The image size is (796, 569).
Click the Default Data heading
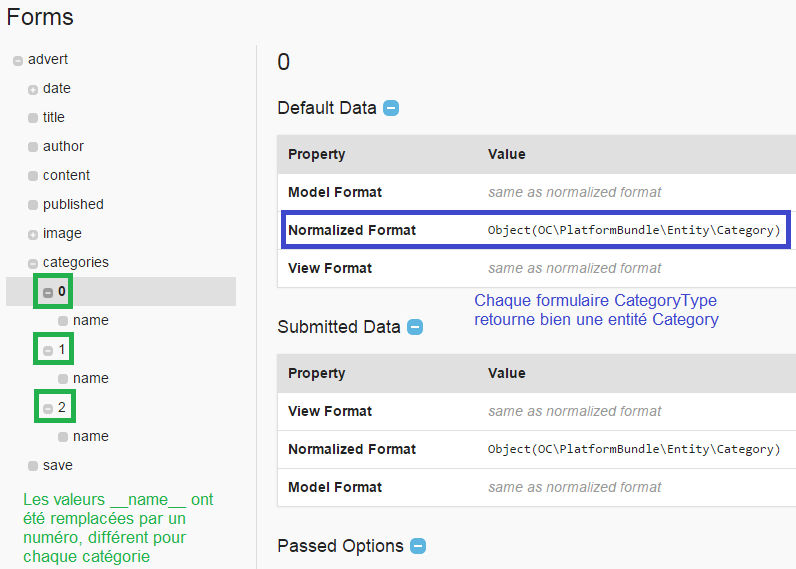(327, 108)
